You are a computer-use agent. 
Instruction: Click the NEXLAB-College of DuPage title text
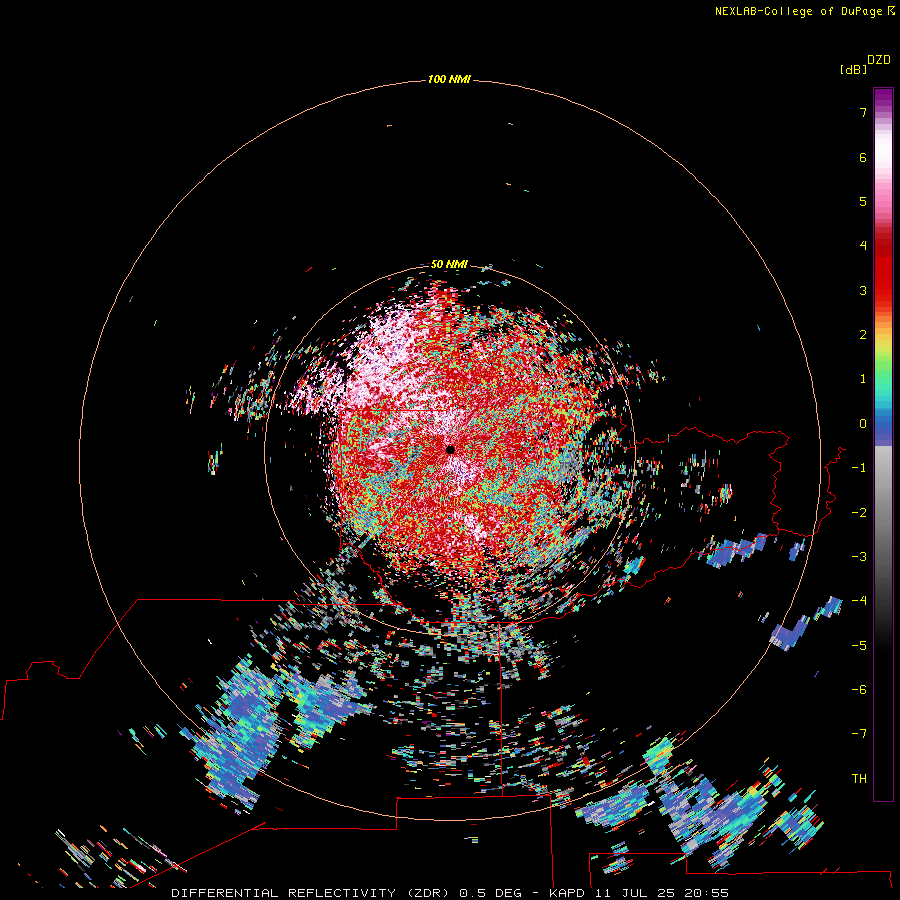[798, 11]
